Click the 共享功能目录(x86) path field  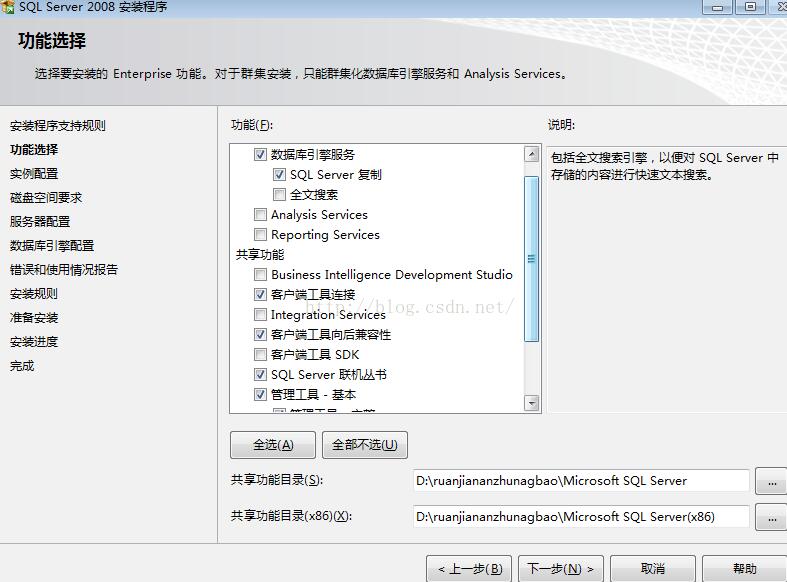(581, 517)
